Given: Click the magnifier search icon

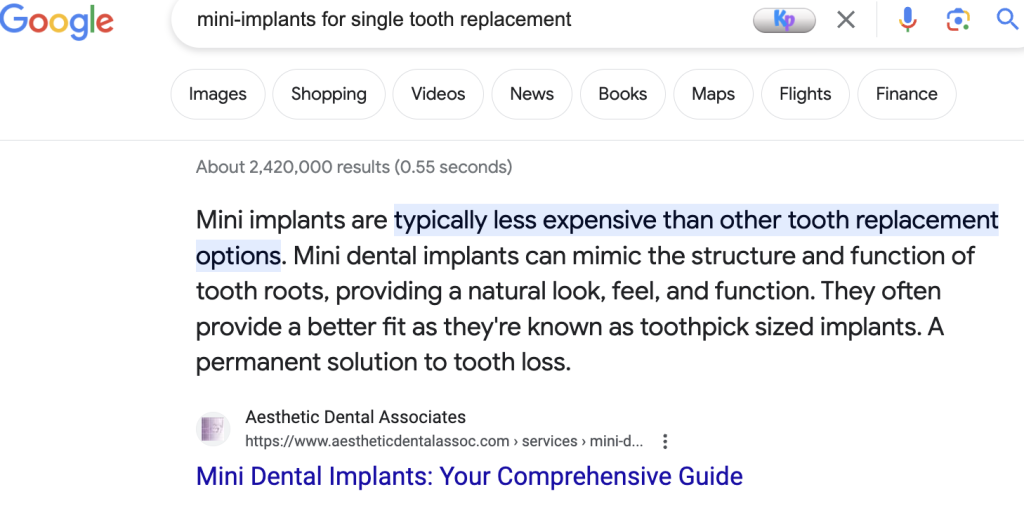Looking at the screenshot, I should pyautogui.click(x=1007, y=20).
